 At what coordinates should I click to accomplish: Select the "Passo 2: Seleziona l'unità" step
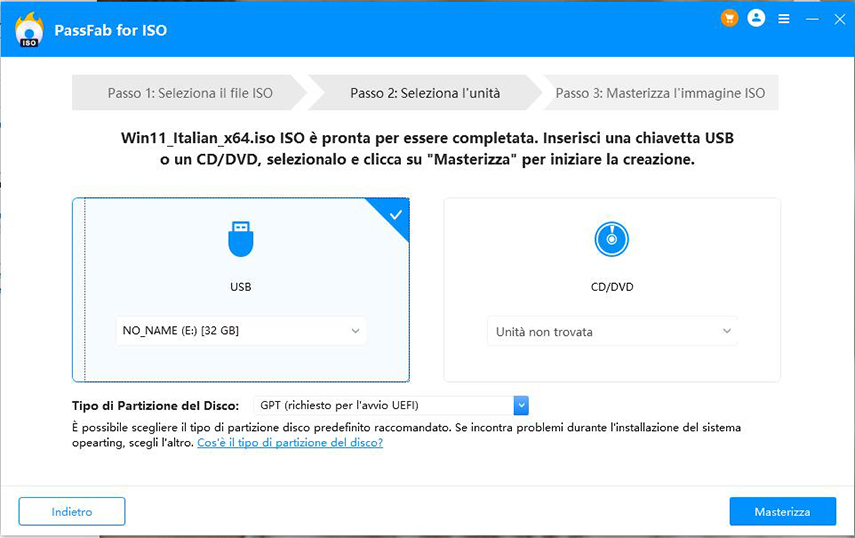click(425, 93)
